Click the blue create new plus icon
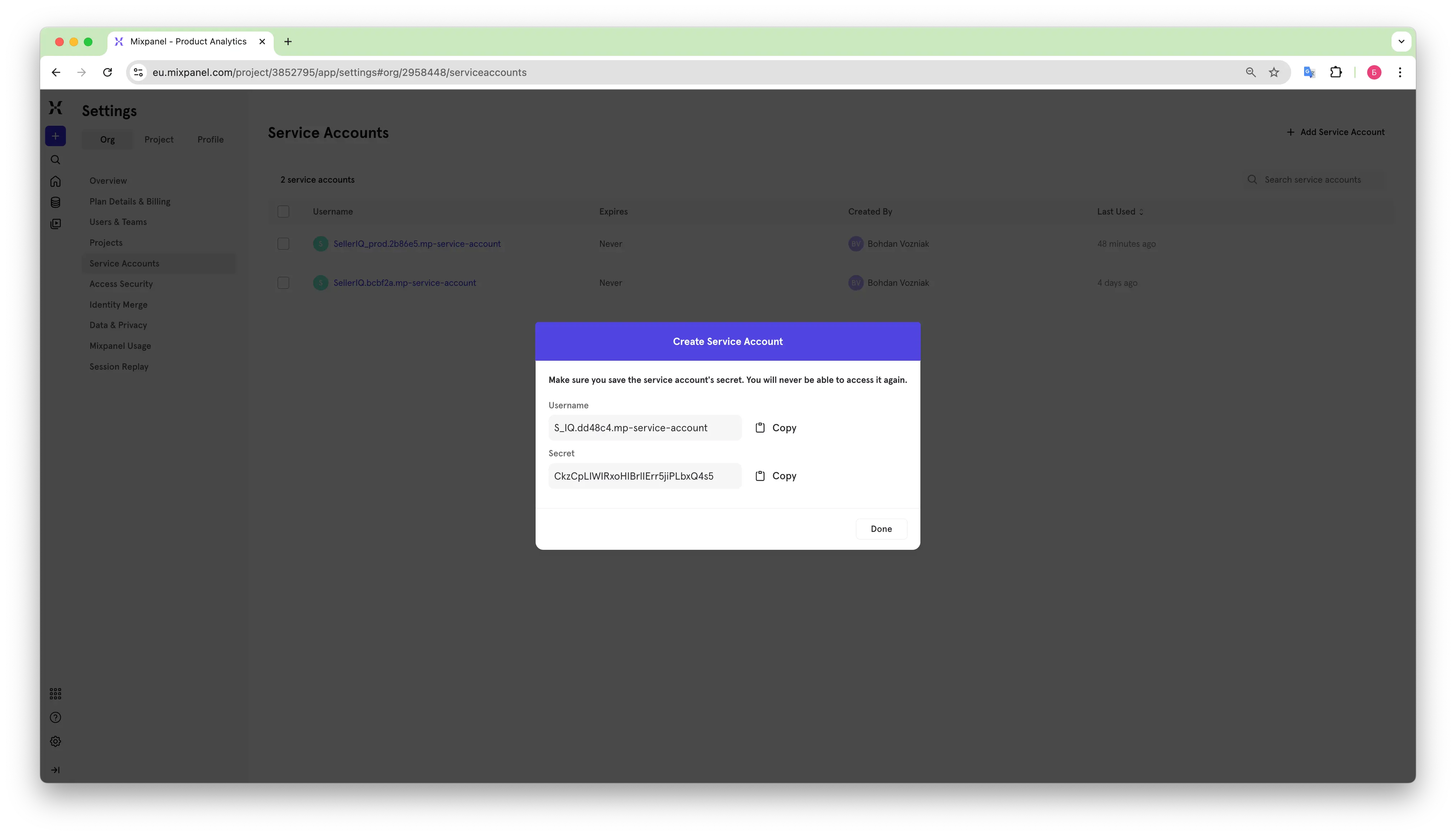This screenshot has width=1456, height=836. pos(56,136)
